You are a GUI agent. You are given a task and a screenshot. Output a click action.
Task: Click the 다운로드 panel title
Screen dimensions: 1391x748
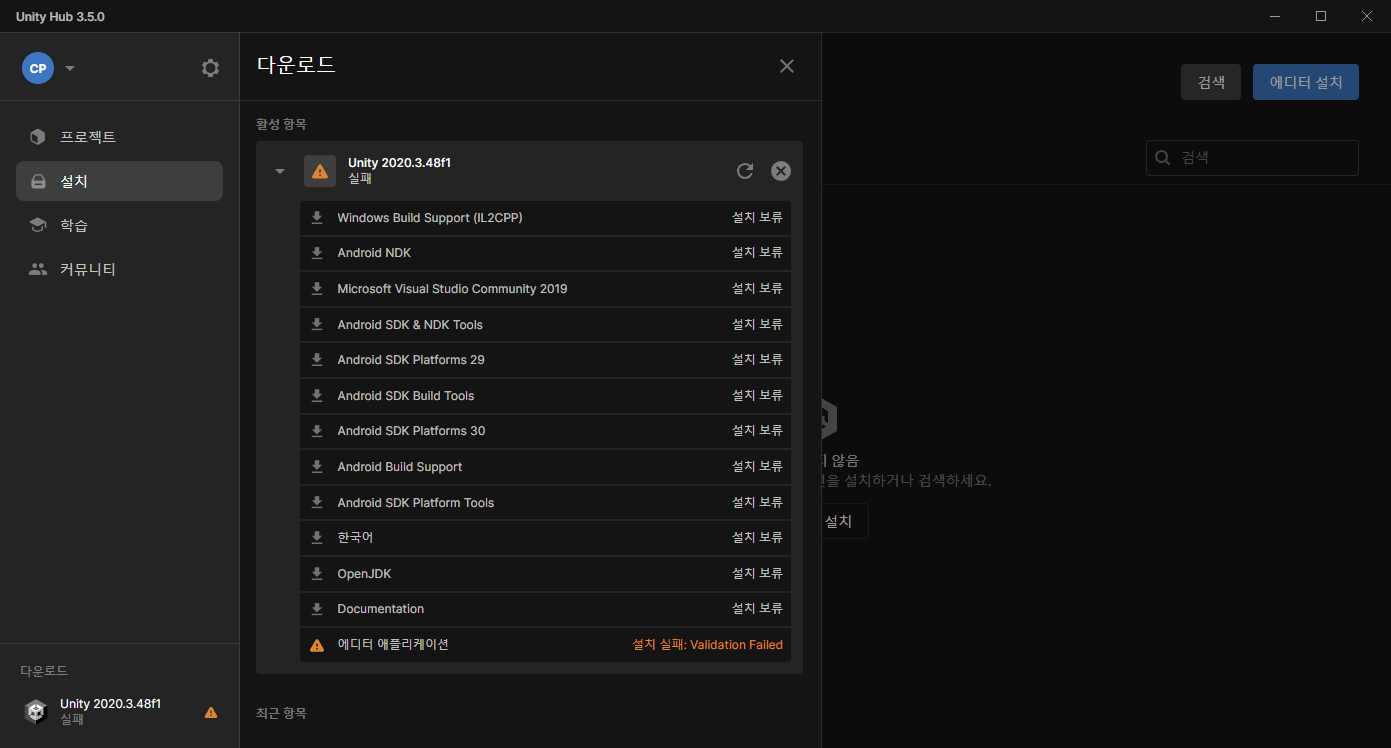[x=296, y=66]
